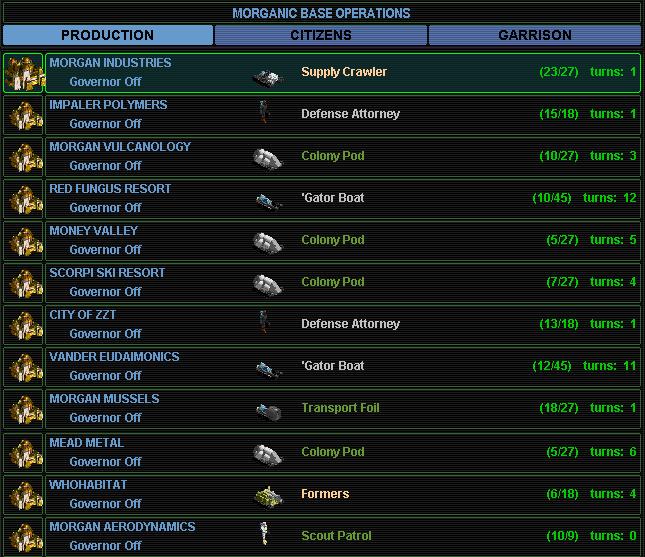Click Morgan Aerodynamics base name
The image size is (645, 557).
click(x=122, y=526)
